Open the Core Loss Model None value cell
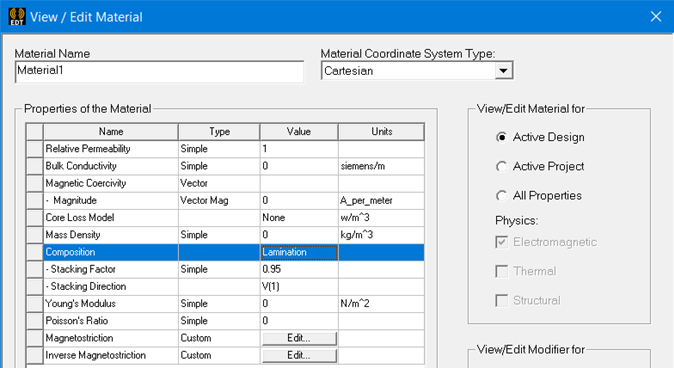 coord(299,218)
